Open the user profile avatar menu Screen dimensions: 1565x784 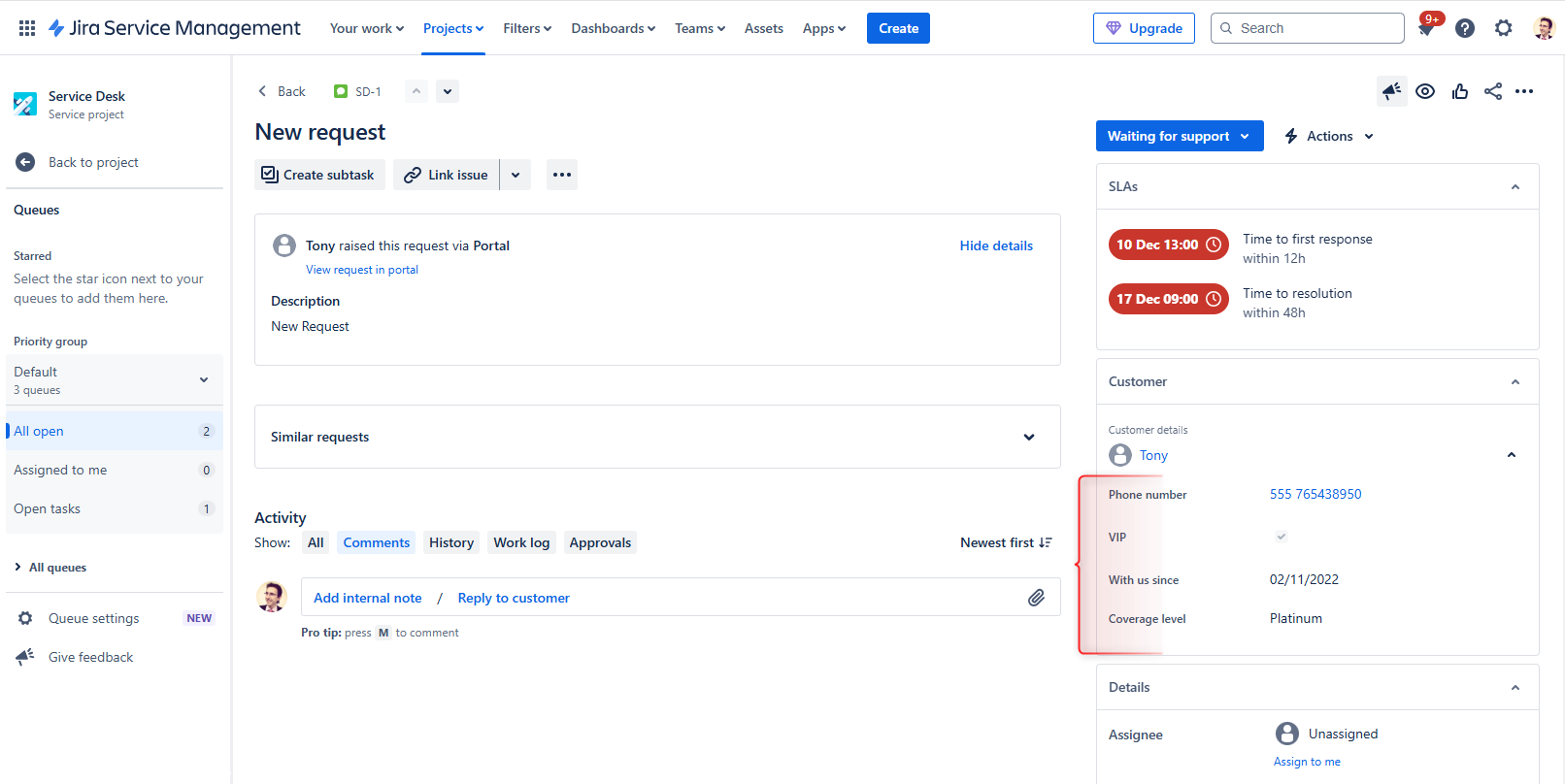click(x=1544, y=28)
